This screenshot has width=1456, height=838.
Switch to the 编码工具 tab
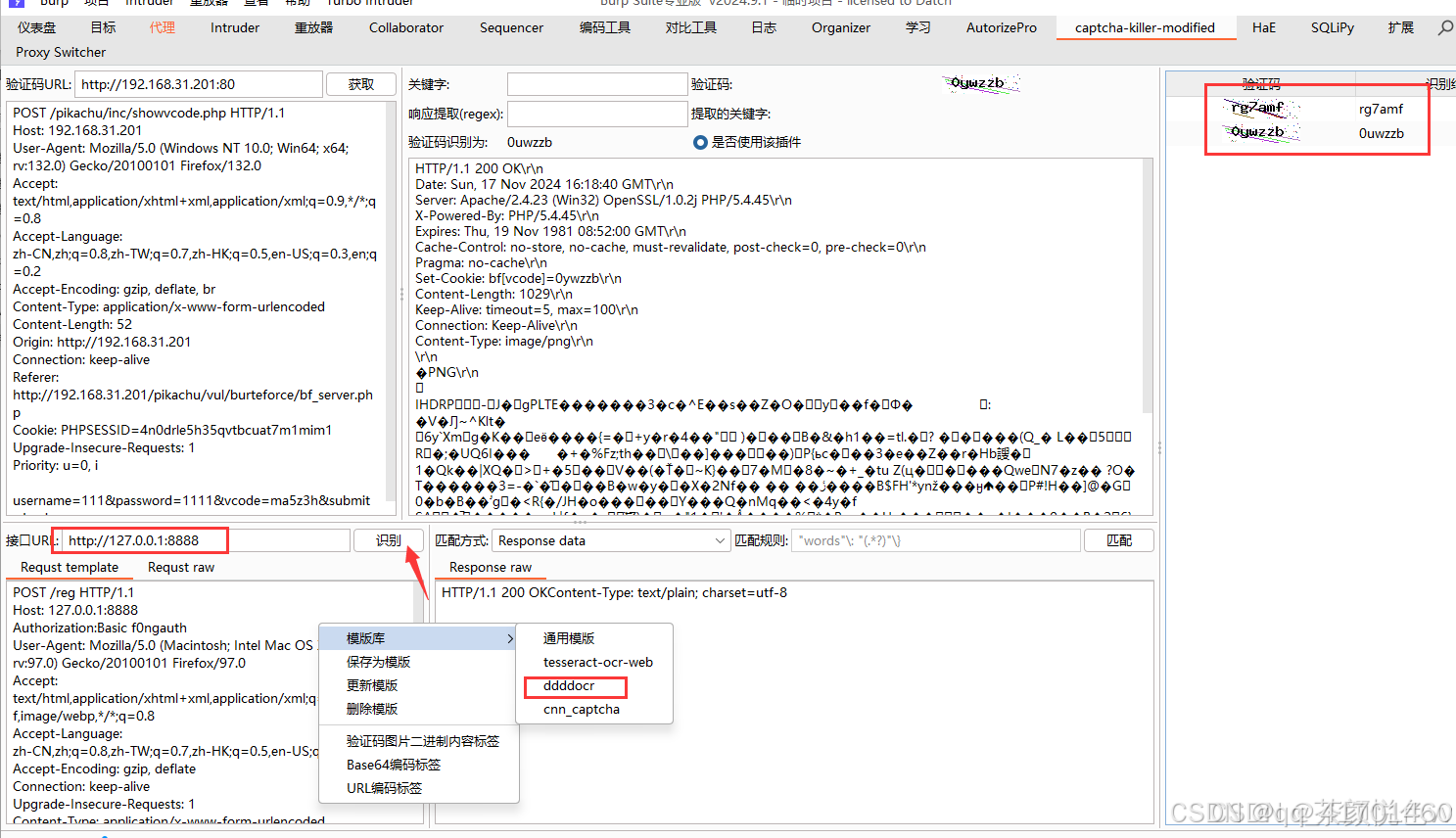coord(605,27)
